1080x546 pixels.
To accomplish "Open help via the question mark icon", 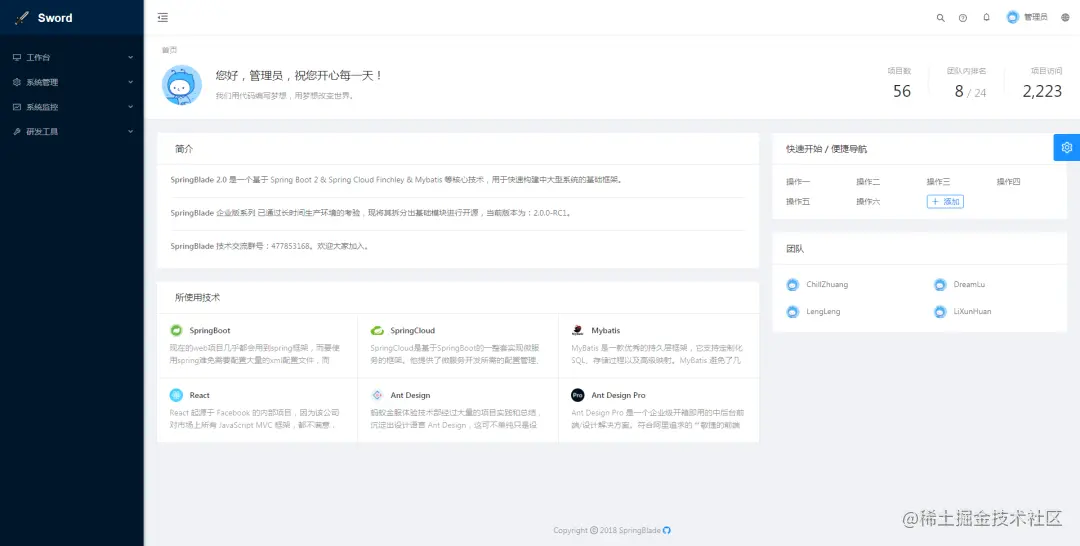I will [963, 18].
